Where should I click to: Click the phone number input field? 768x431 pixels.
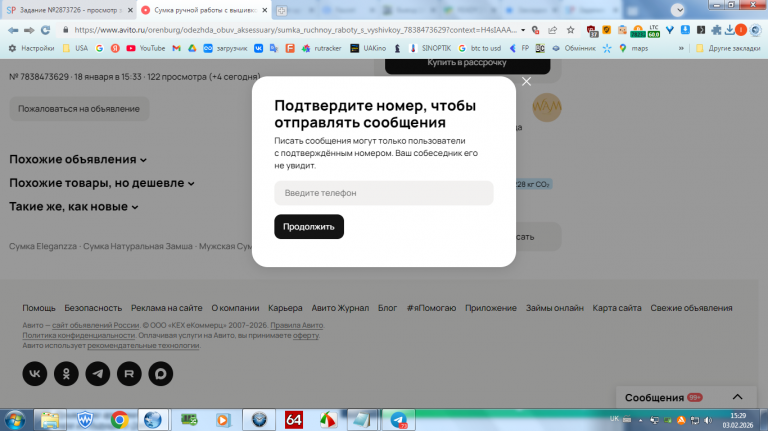384,193
